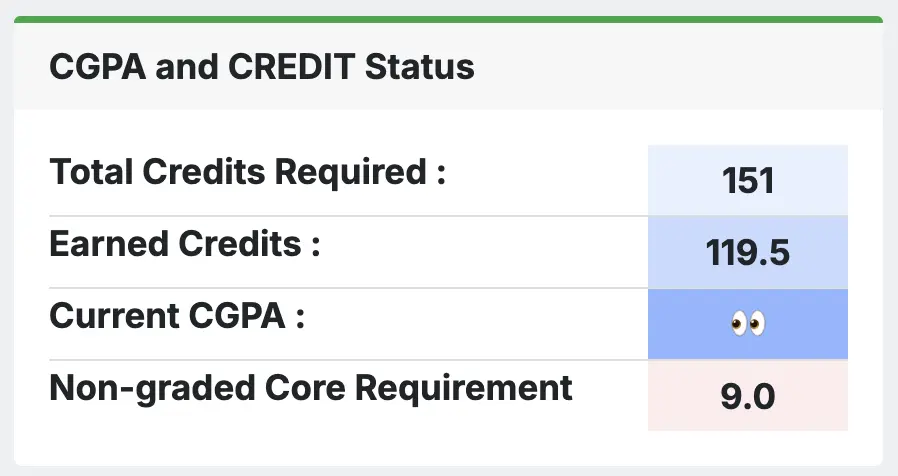Image resolution: width=898 pixels, height=476 pixels.
Task: Click the "CGPA and CREDIT Status" card title
Action: 261,68
